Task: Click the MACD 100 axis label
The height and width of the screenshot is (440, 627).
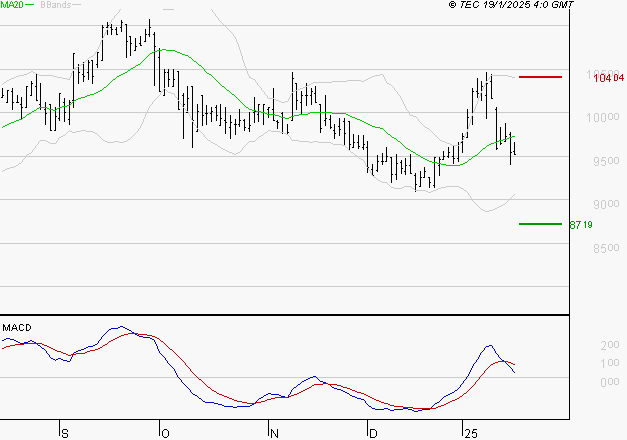Action: [610, 363]
